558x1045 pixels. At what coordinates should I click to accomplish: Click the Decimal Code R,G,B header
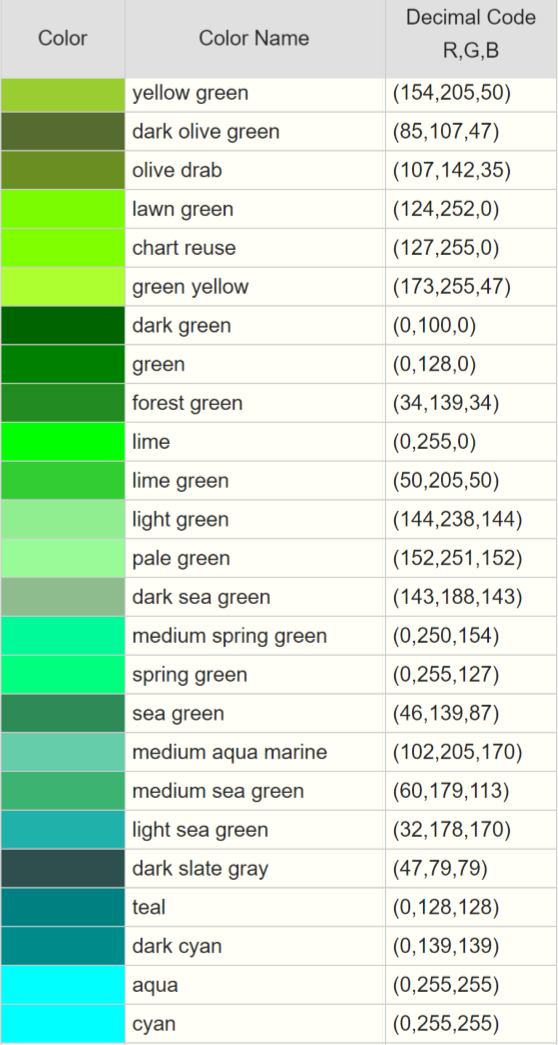(471, 39)
